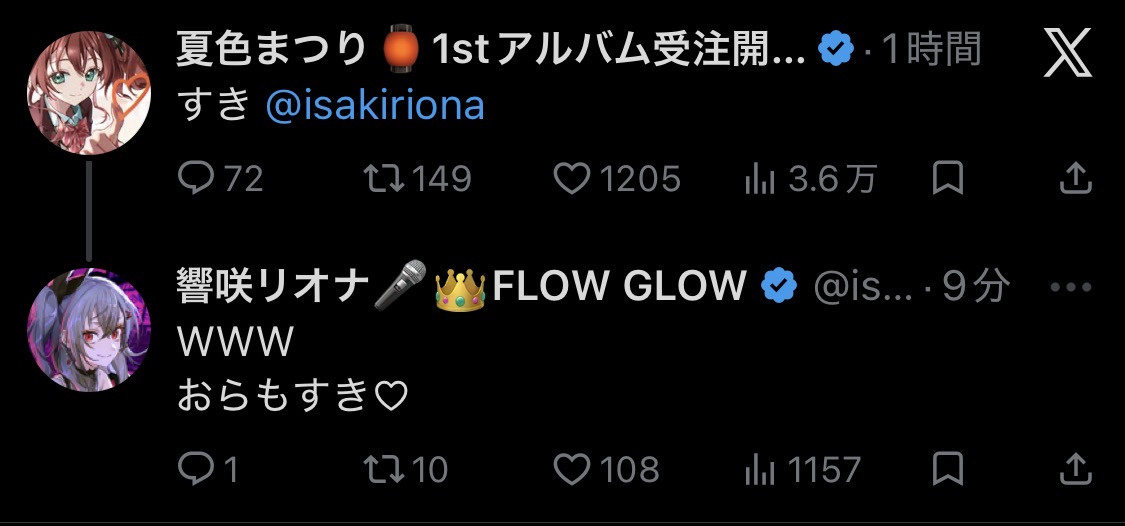Like the reply with 108 likes
Image resolution: width=1125 pixels, height=526 pixels.
tap(571, 468)
